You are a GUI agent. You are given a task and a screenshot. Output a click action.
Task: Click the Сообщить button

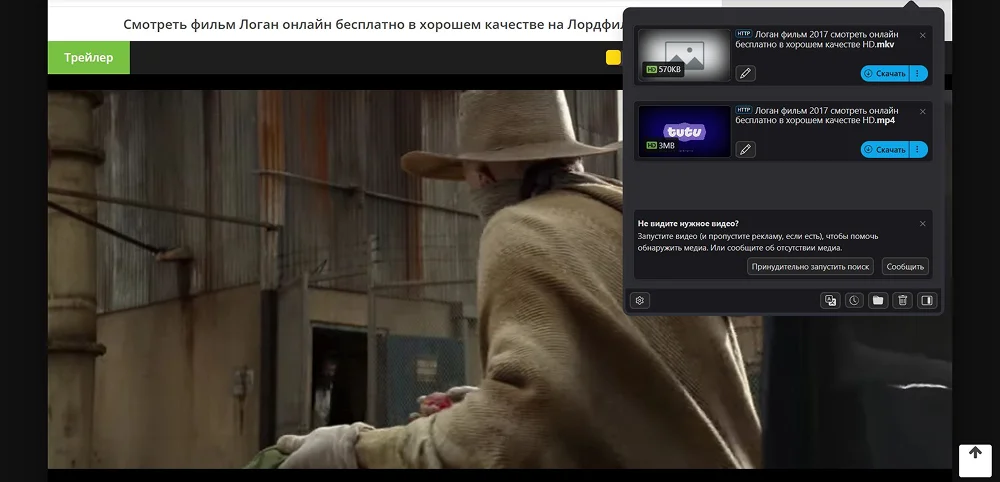point(905,267)
